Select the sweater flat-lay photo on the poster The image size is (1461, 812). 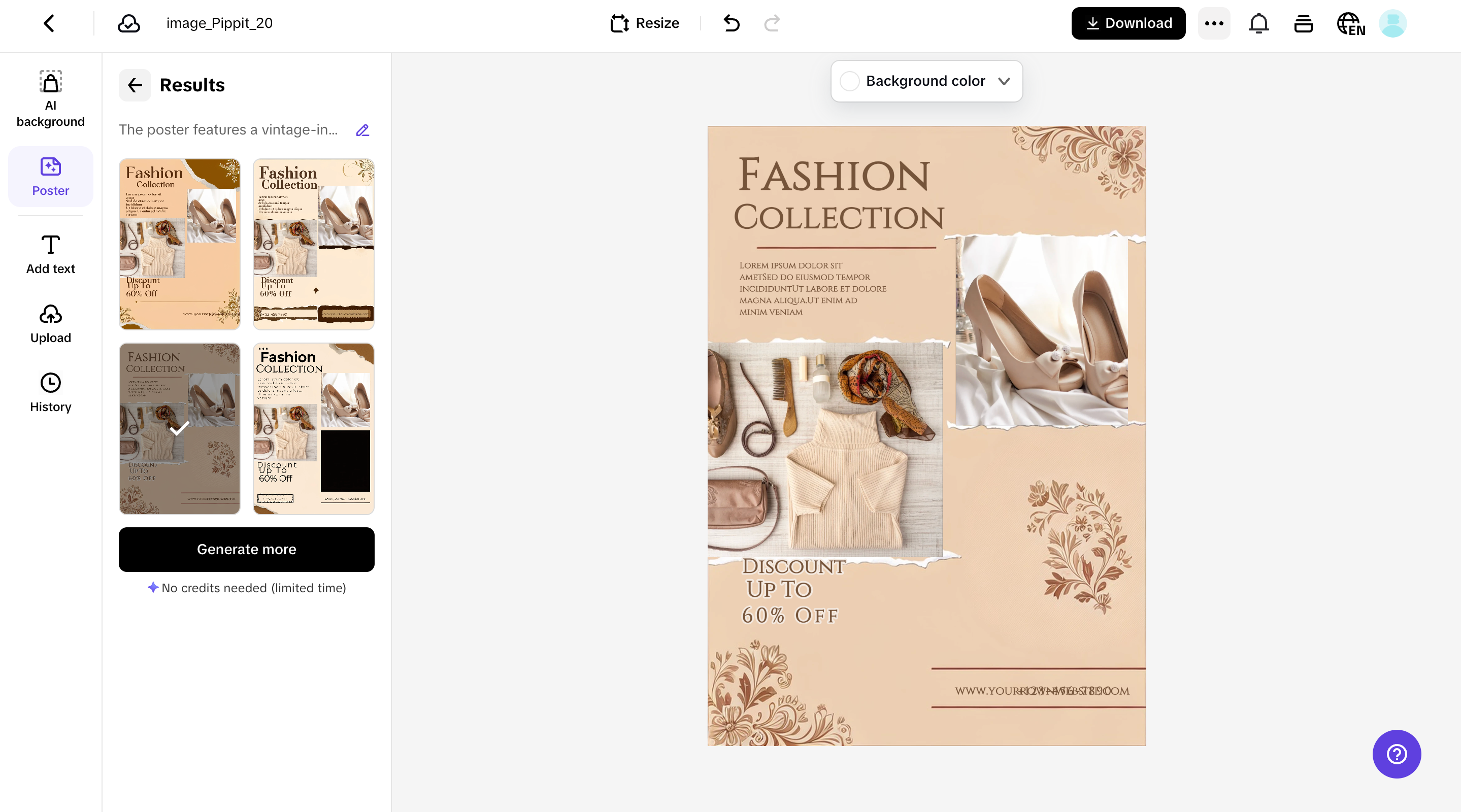coord(824,449)
